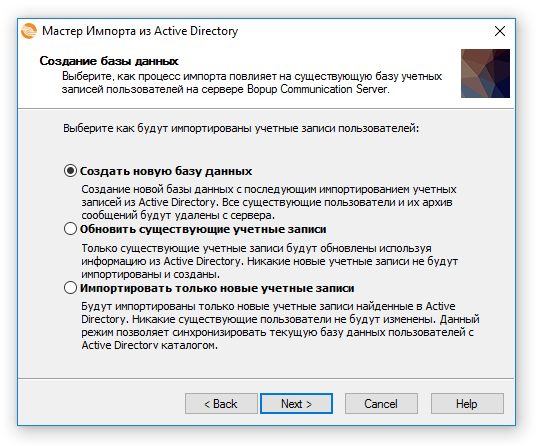Click the polygon artwork image in header
Screen dimensions: 536x446
coord(485,73)
